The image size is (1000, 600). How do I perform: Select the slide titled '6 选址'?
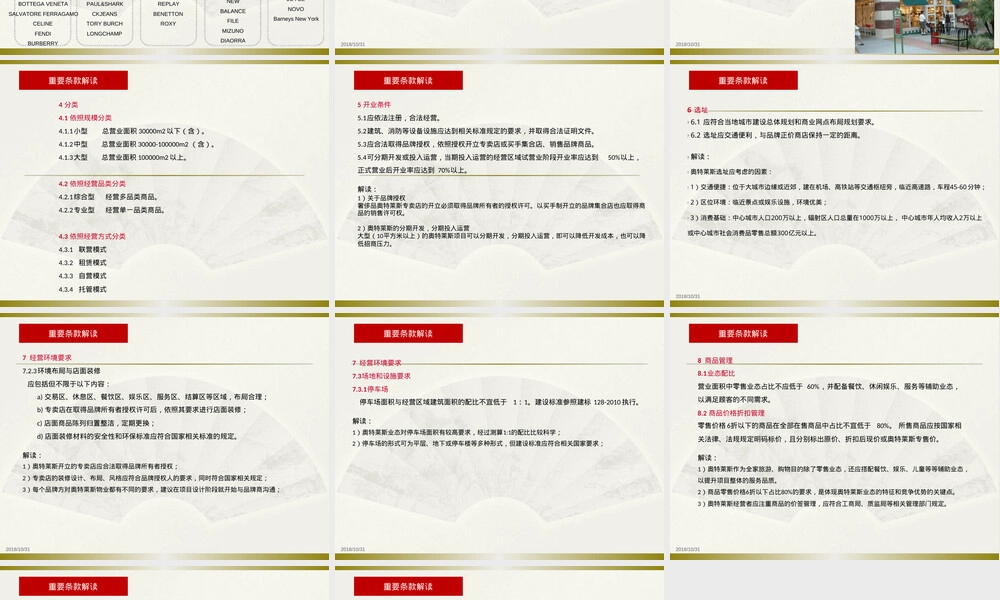tap(835, 184)
